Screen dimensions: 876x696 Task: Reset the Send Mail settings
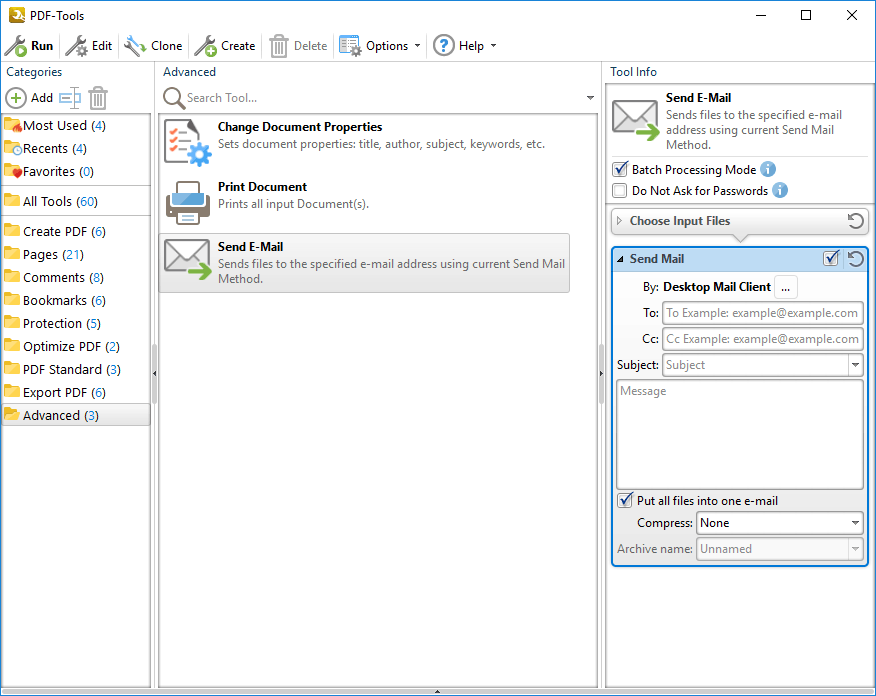click(x=855, y=259)
